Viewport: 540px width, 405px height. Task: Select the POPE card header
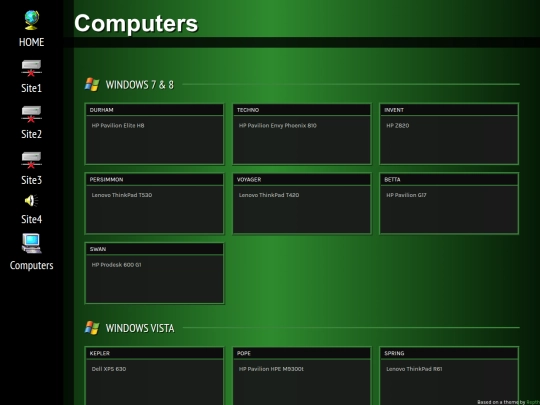pos(302,353)
